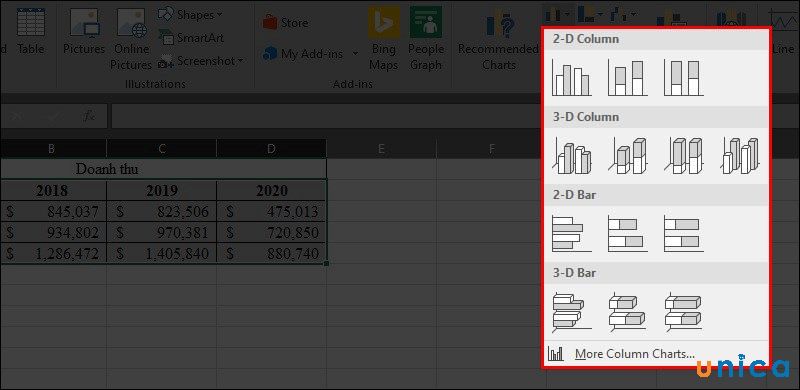Select column C header

[162, 149]
